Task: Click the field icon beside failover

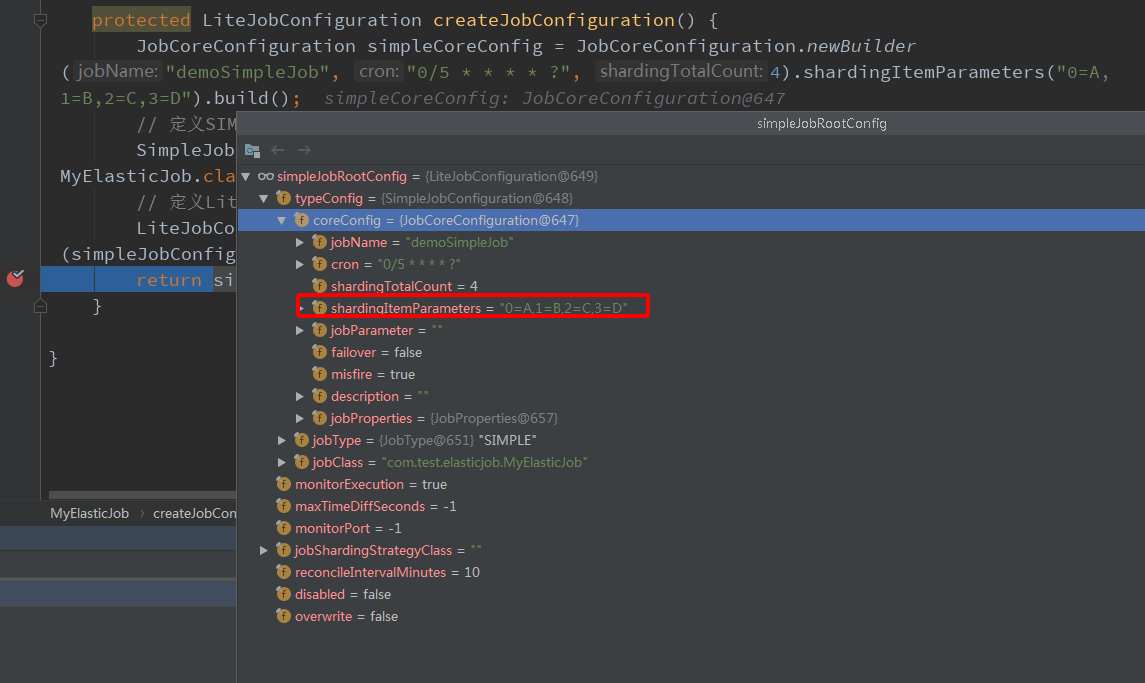Action: [319, 352]
